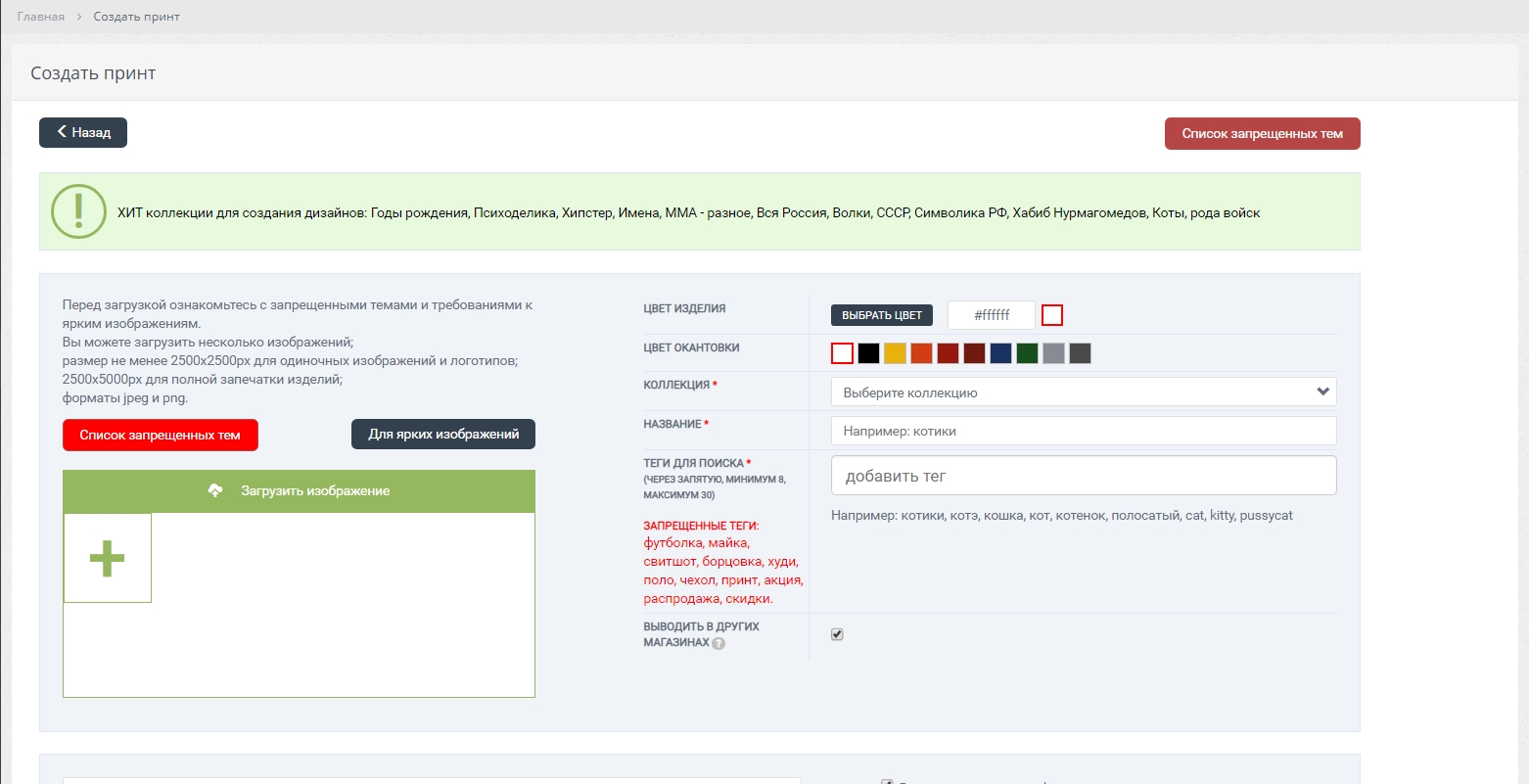Uncheck the show in other stores checkbox
This screenshot has width=1529, height=784.
tap(837, 634)
